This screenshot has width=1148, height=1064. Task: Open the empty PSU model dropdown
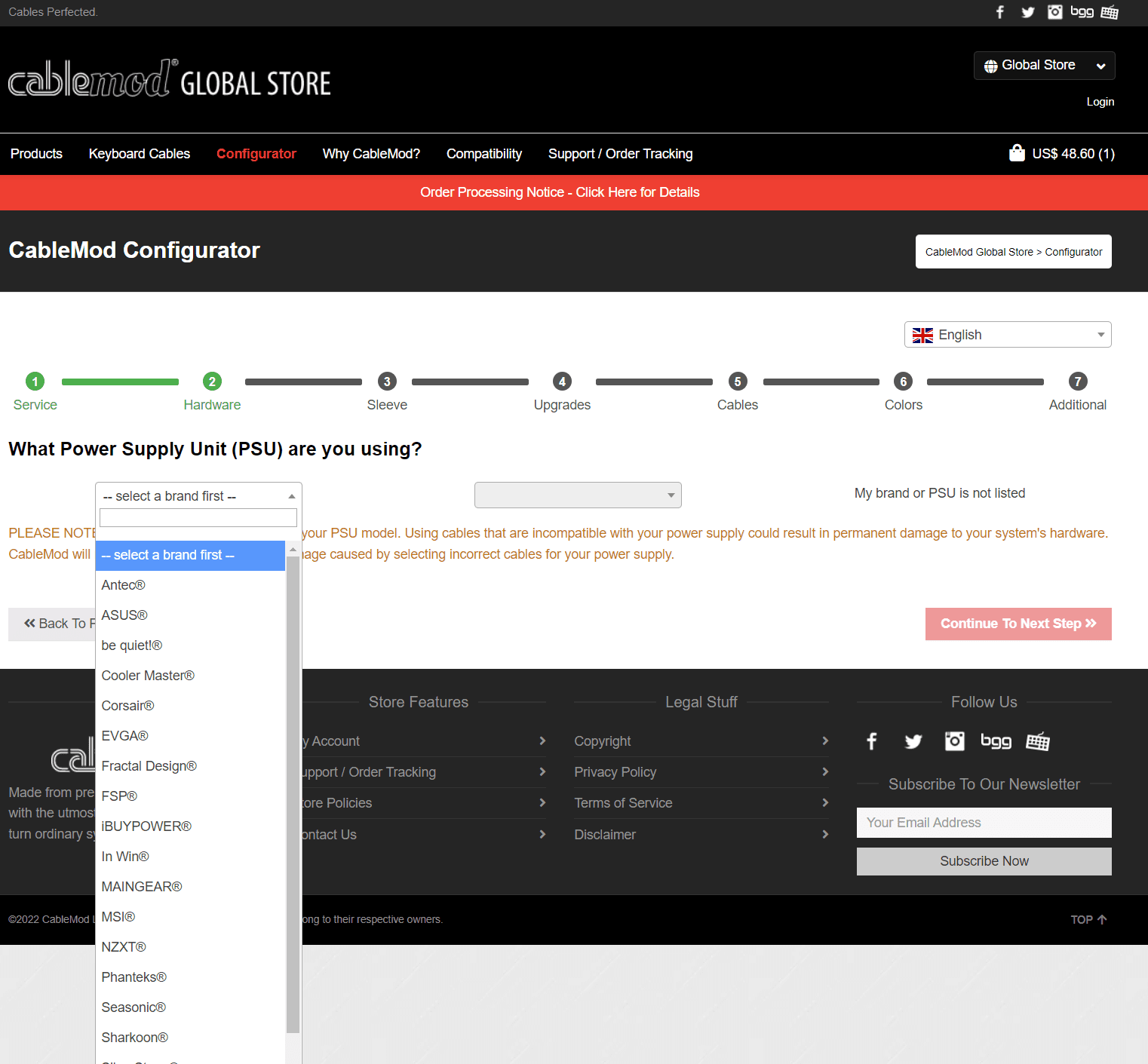578,495
